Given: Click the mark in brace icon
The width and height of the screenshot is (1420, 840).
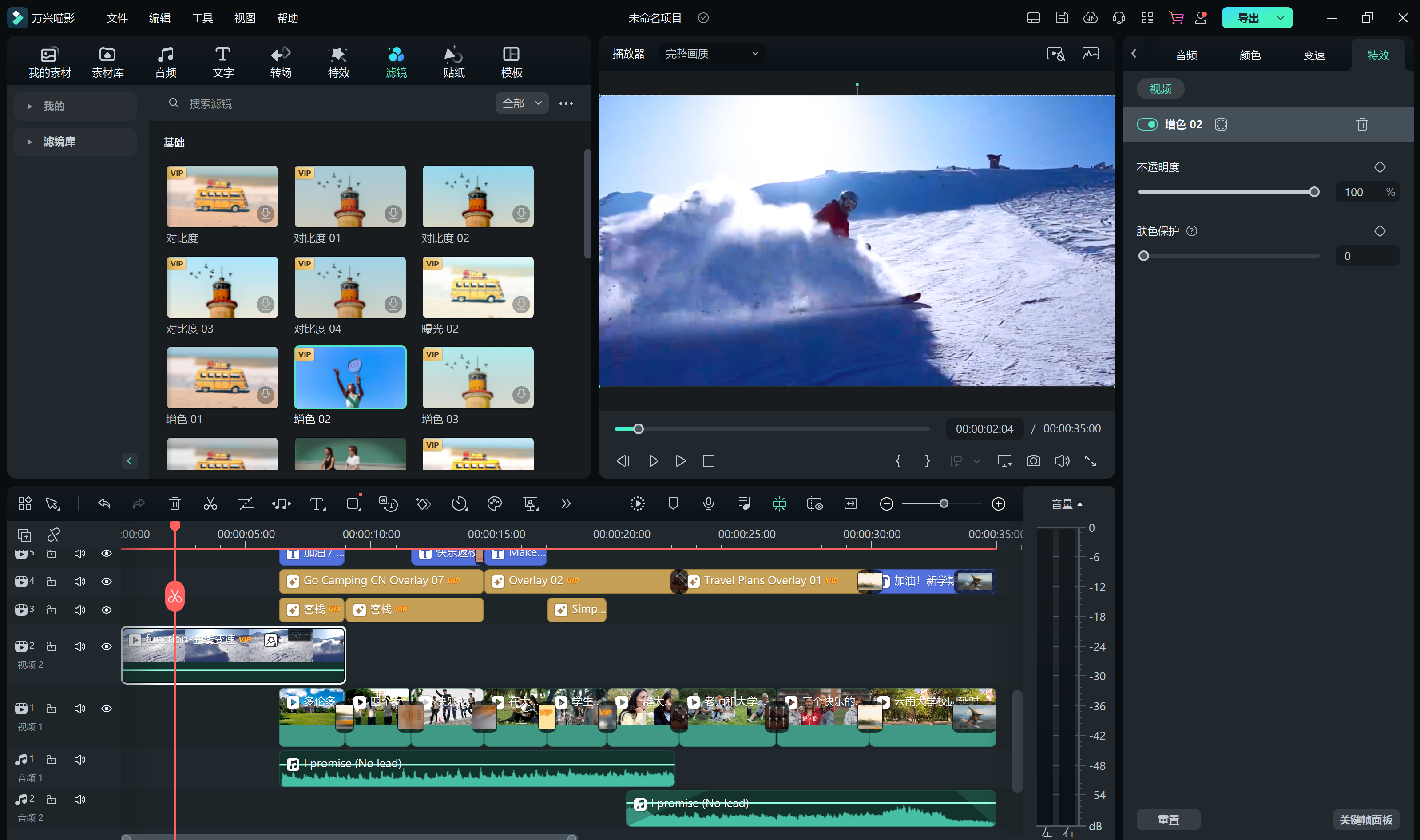Looking at the screenshot, I should [898, 461].
